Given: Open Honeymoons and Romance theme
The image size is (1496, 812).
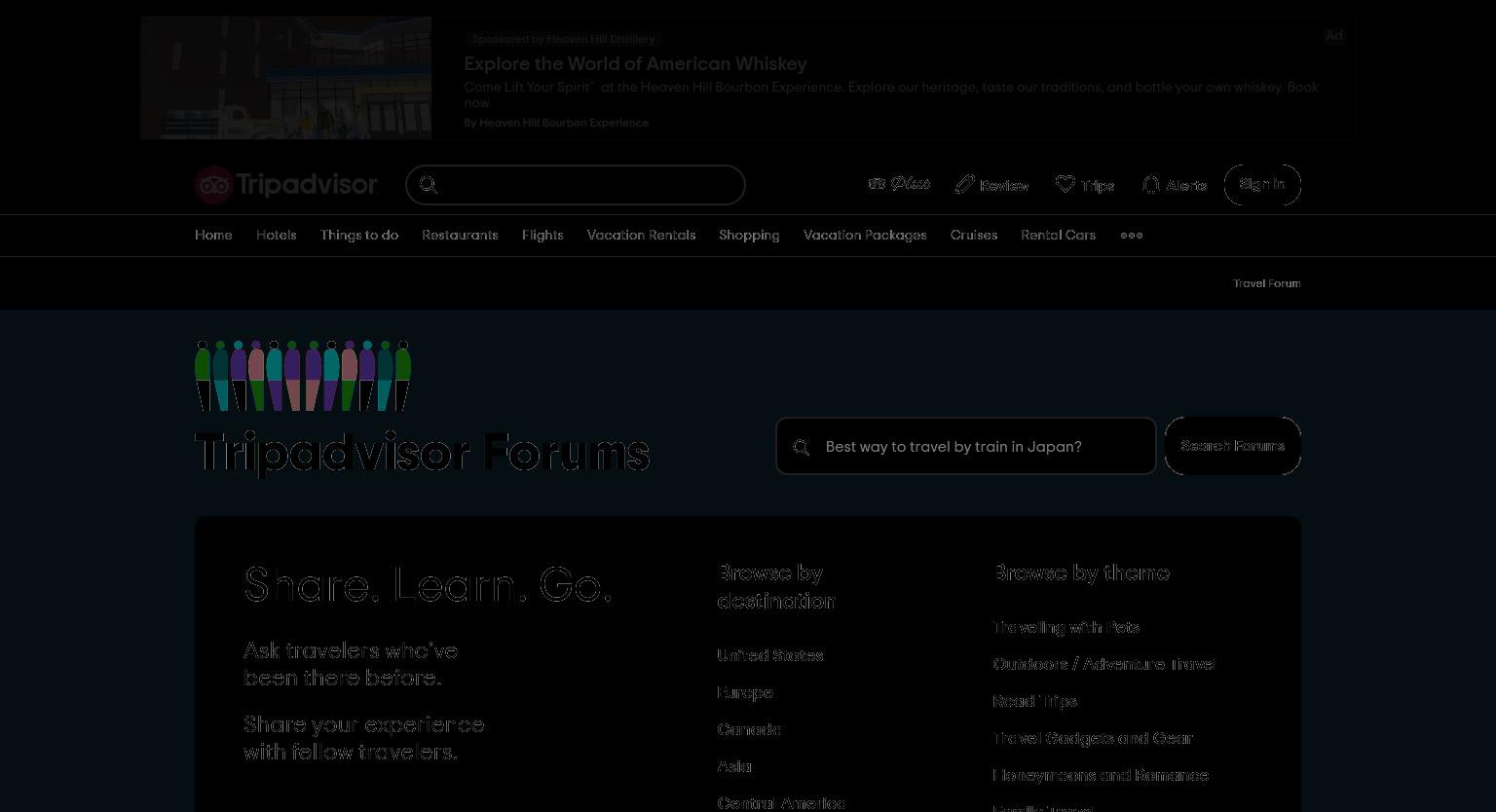Looking at the screenshot, I should click(1101, 776).
